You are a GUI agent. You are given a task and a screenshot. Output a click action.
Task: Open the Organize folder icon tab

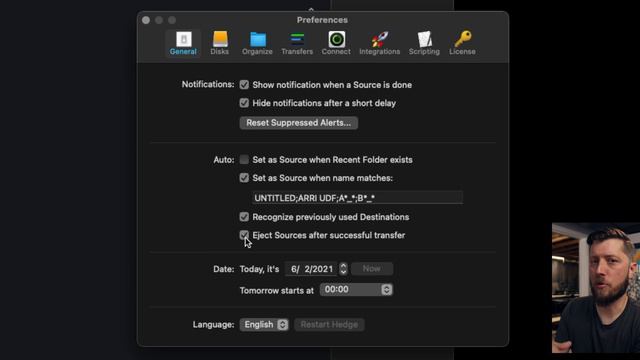pyautogui.click(x=257, y=43)
